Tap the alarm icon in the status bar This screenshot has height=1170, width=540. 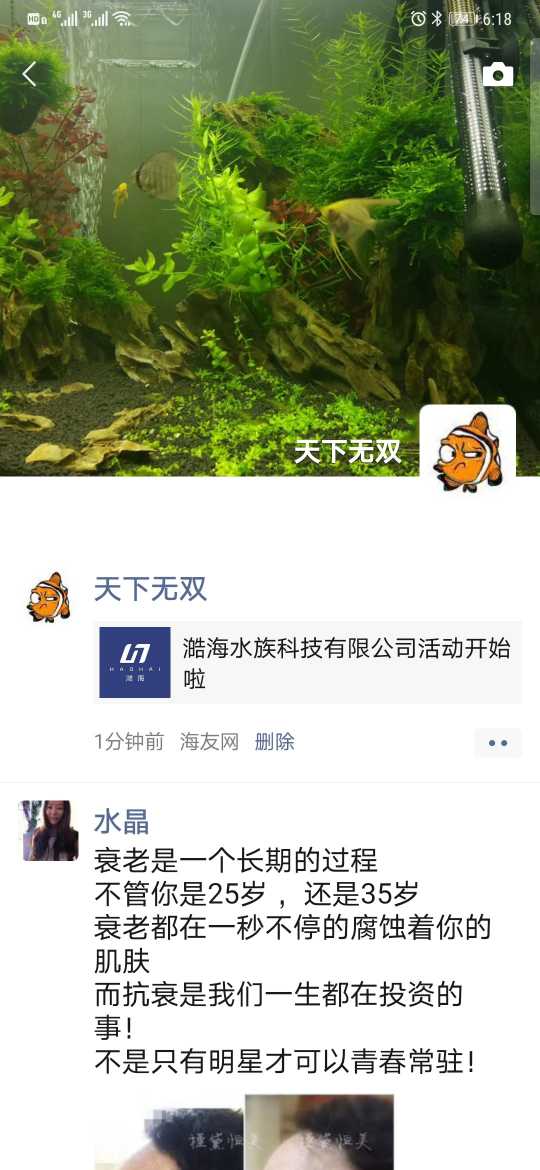[418, 19]
